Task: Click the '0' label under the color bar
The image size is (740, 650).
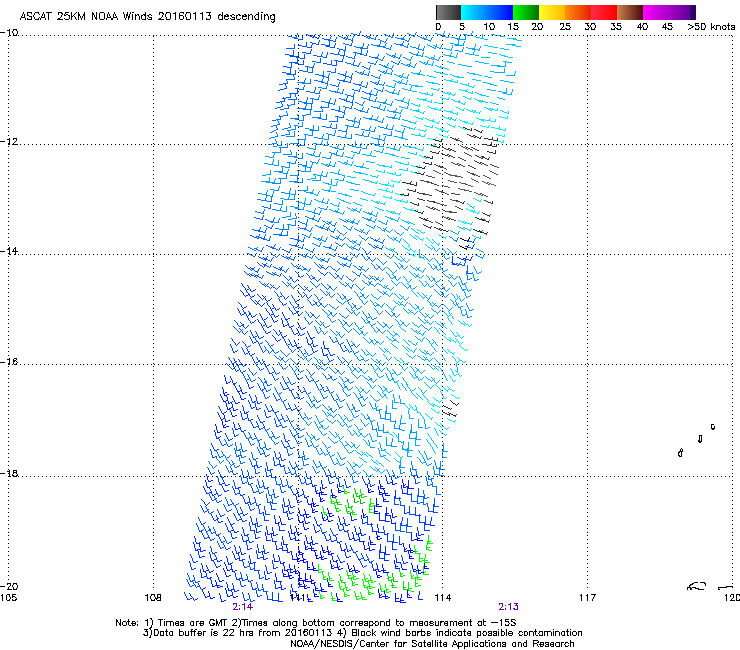Action: click(x=438, y=27)
